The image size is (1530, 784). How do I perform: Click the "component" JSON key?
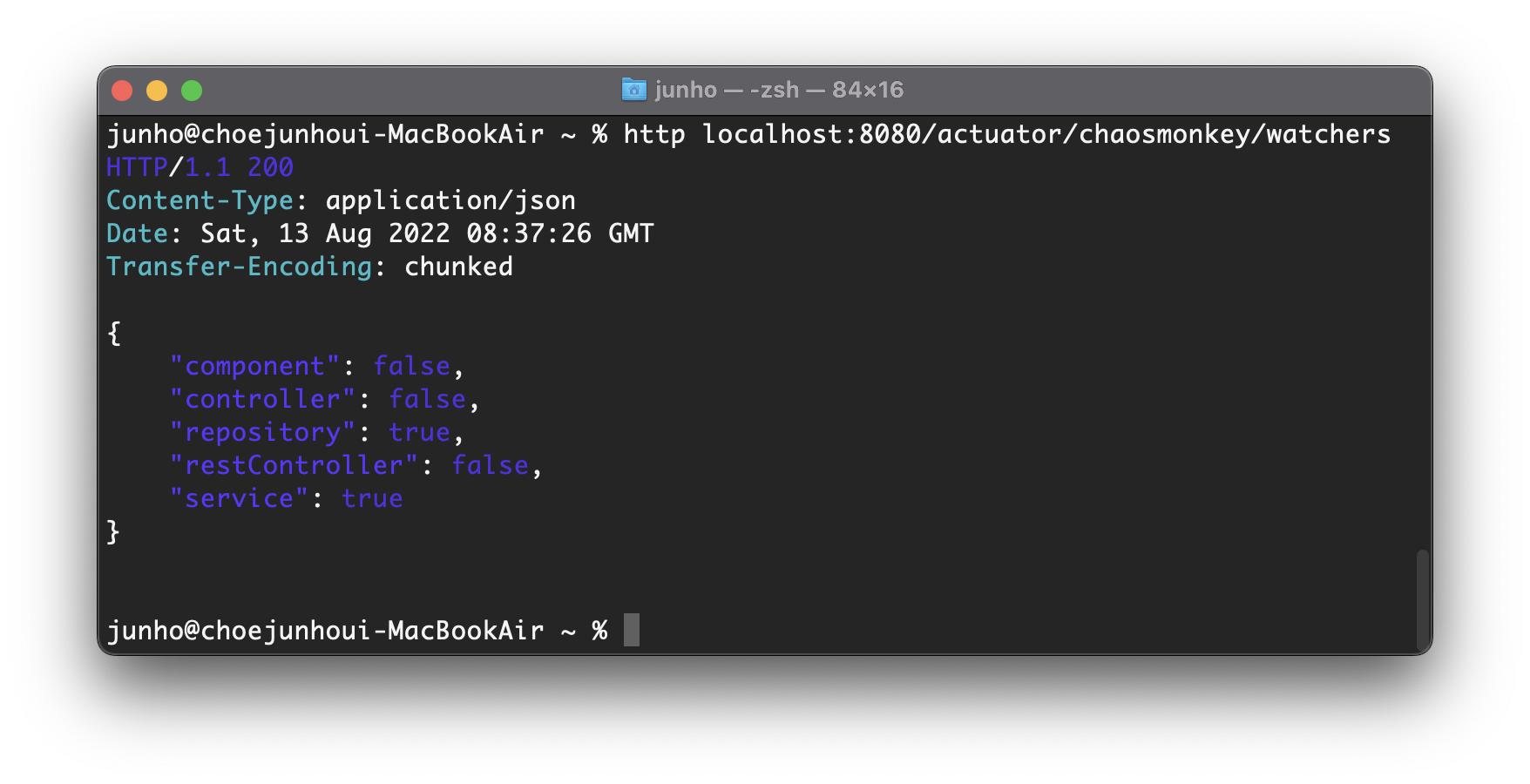point(254,366)
